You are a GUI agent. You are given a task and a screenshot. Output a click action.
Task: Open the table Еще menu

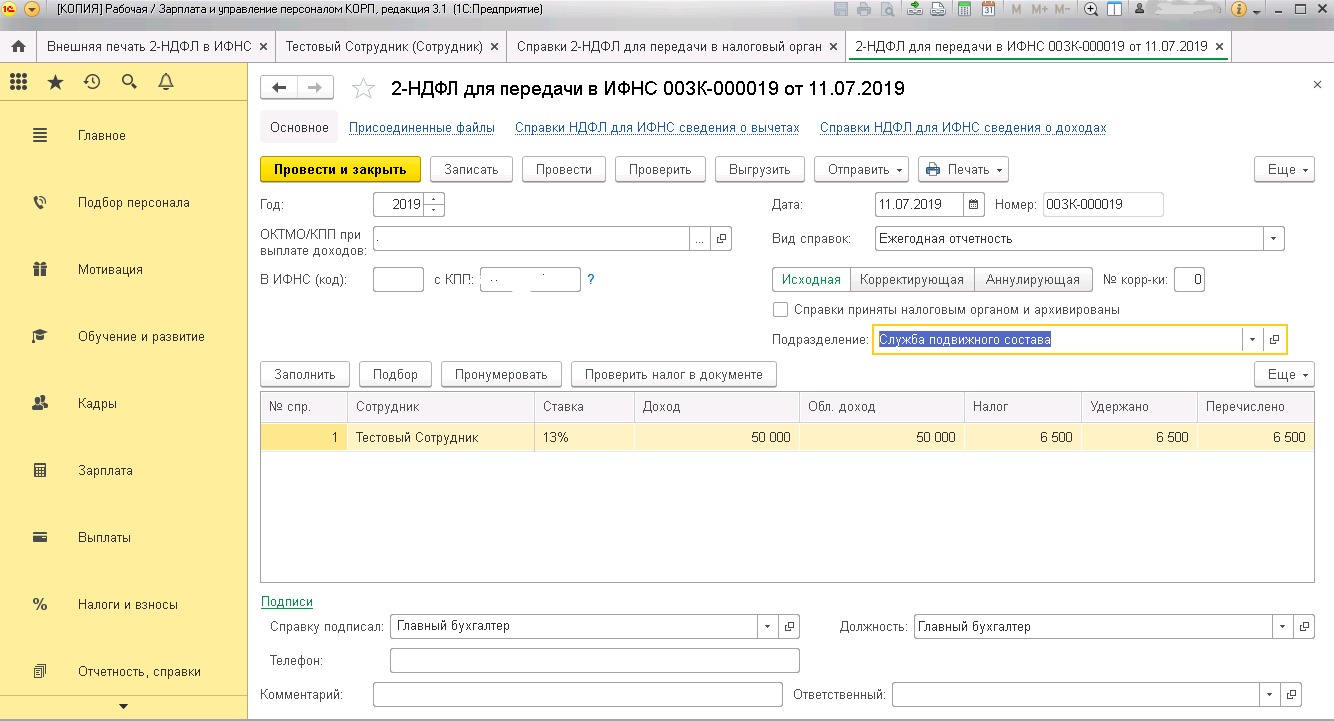1285,375
